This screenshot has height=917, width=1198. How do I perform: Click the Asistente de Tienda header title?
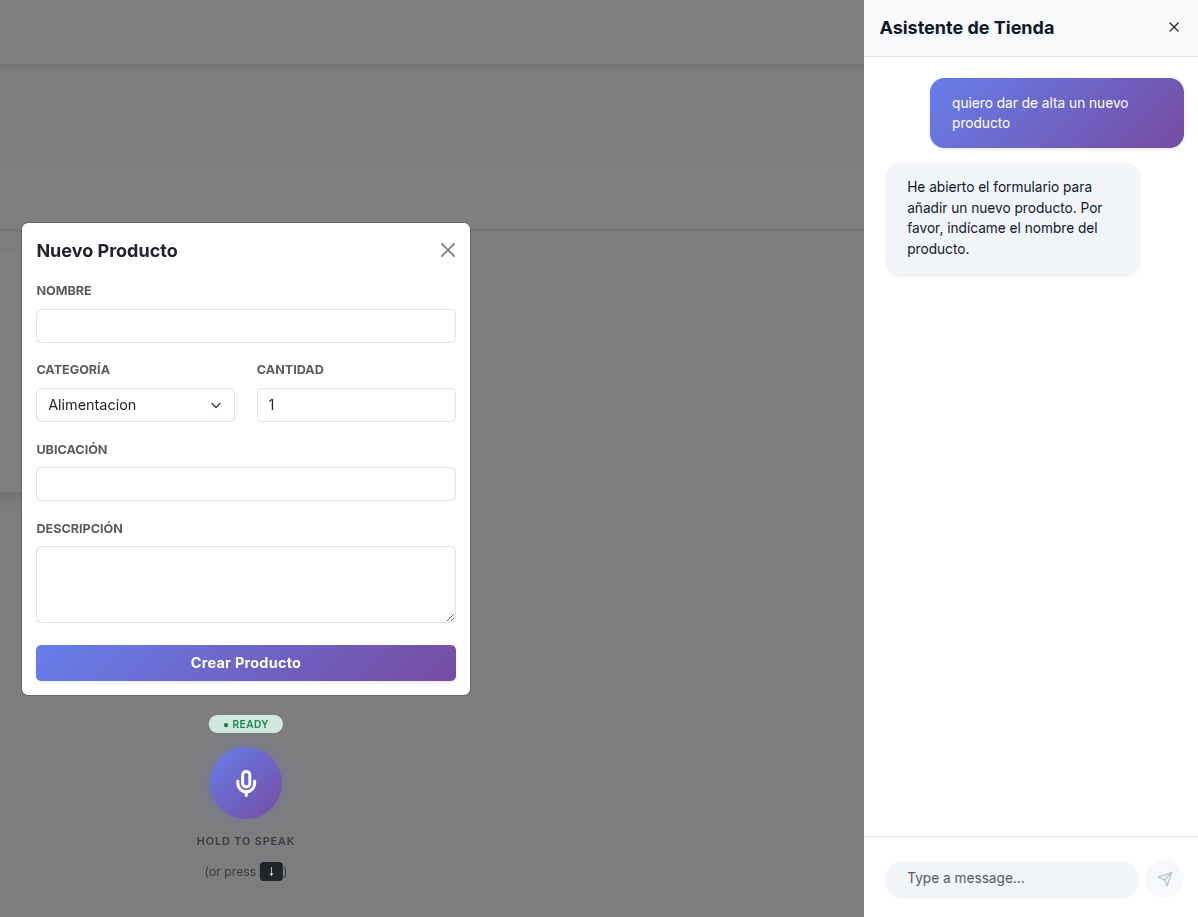966,27
